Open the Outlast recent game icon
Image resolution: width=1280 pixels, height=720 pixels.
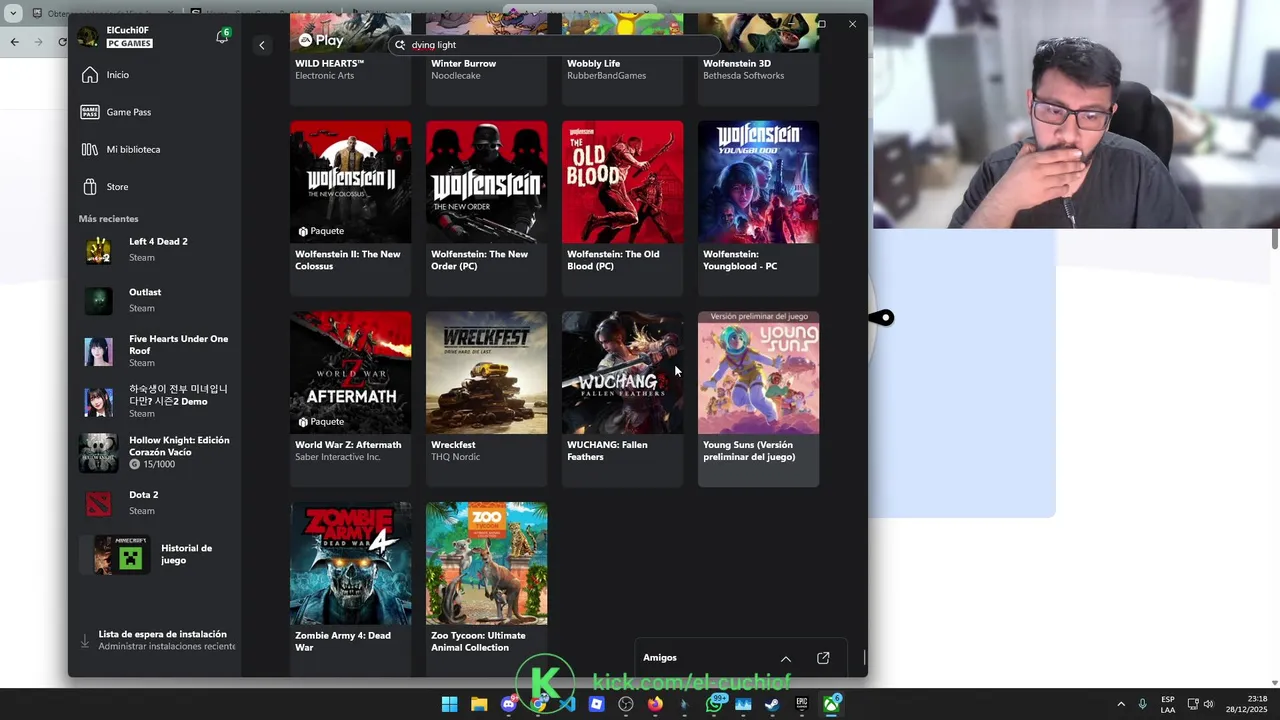pyautogui.click(x=98, y=300)
